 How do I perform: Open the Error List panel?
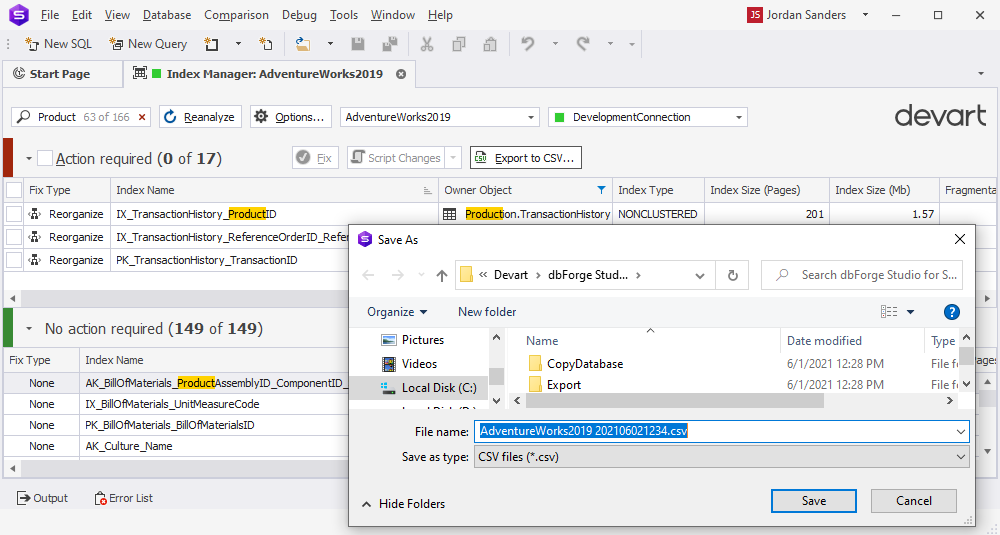[x=123, y=498]
